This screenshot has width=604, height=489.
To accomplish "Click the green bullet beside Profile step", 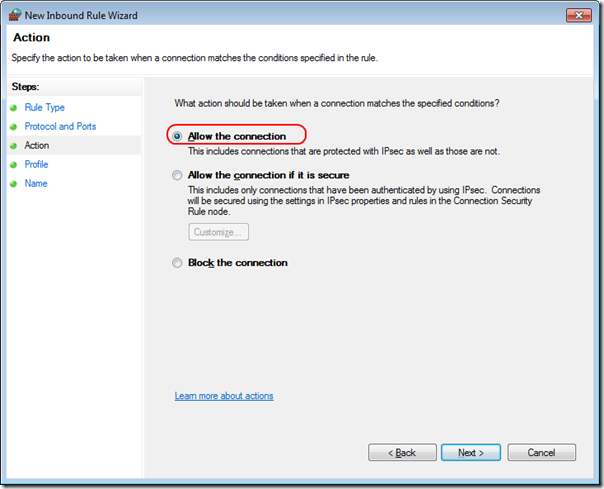I will click(14, 165).
